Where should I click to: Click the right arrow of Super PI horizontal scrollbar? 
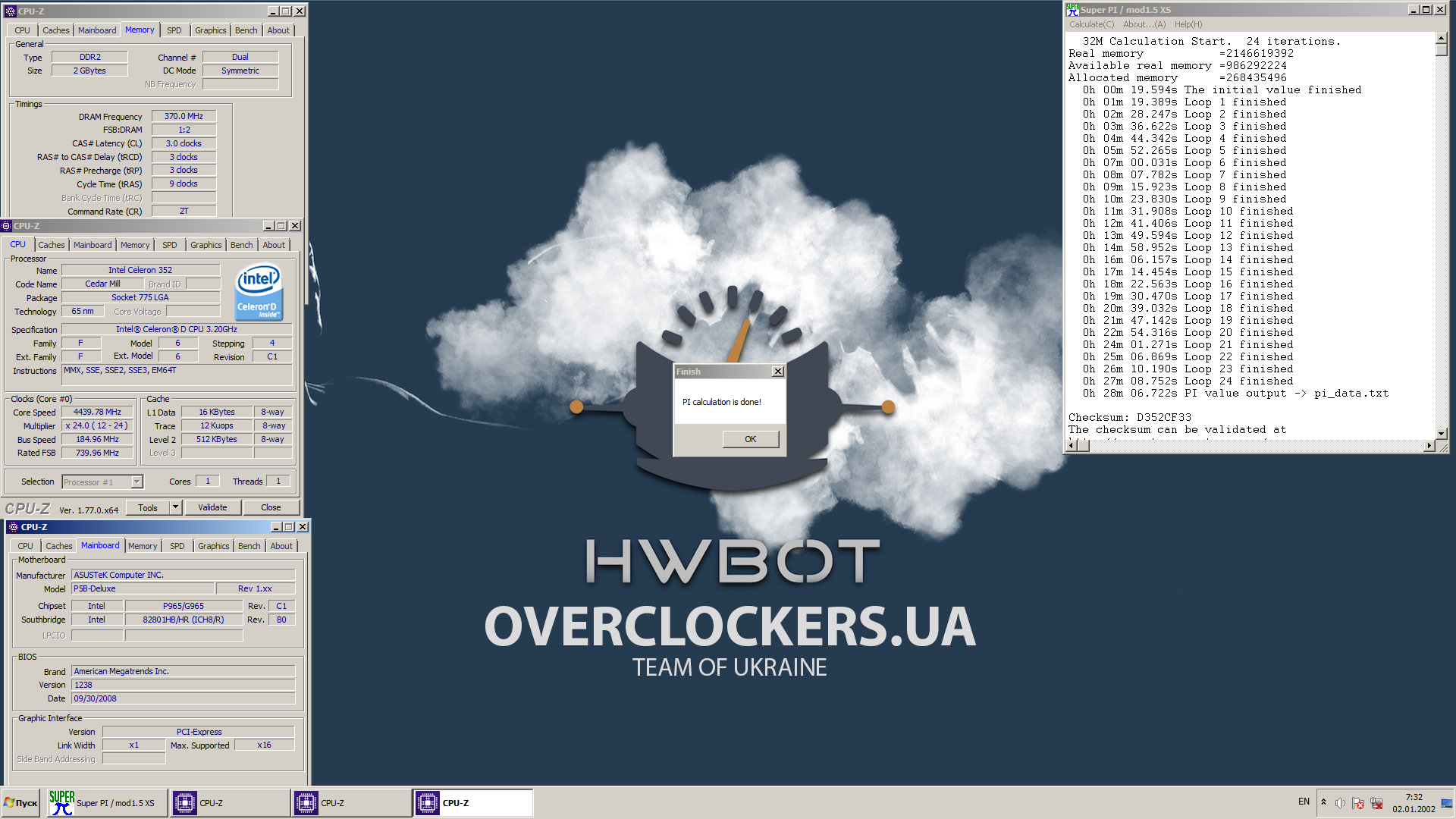[1429, 446]
